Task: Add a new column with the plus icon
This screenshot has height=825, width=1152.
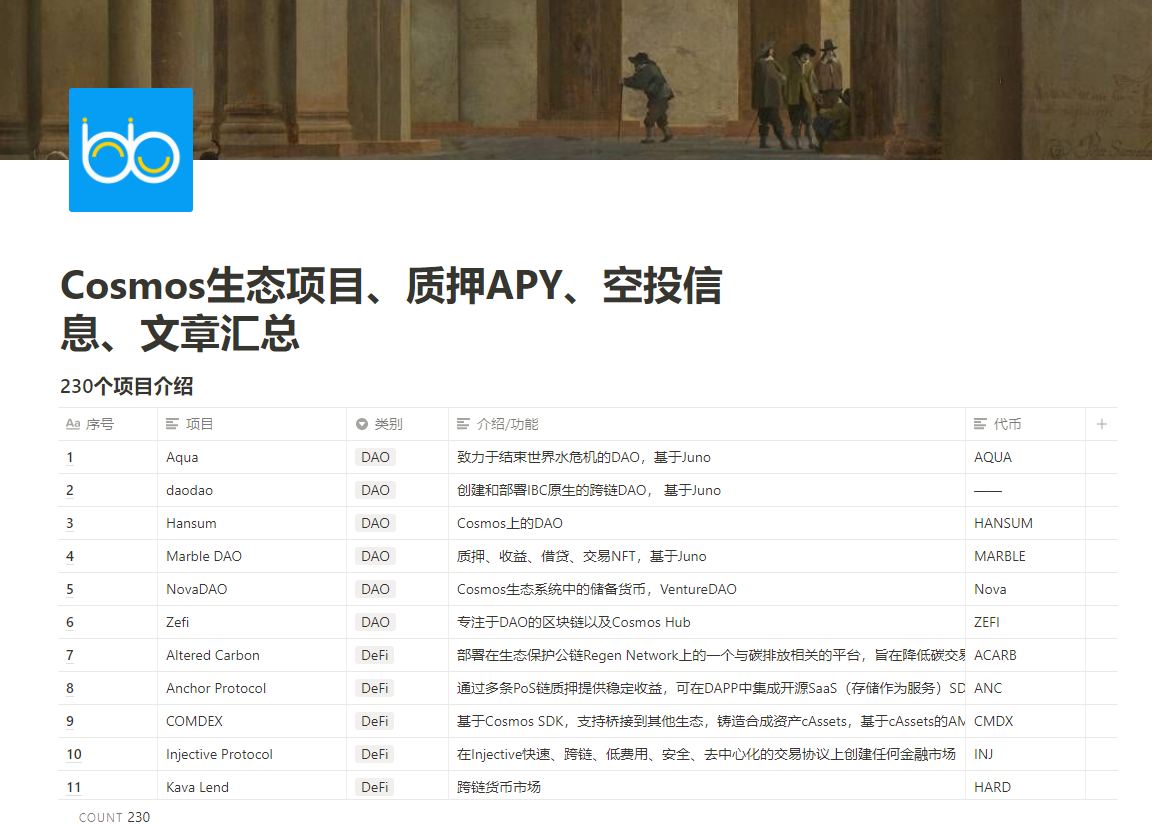Action: click(x=1101, y=424)
